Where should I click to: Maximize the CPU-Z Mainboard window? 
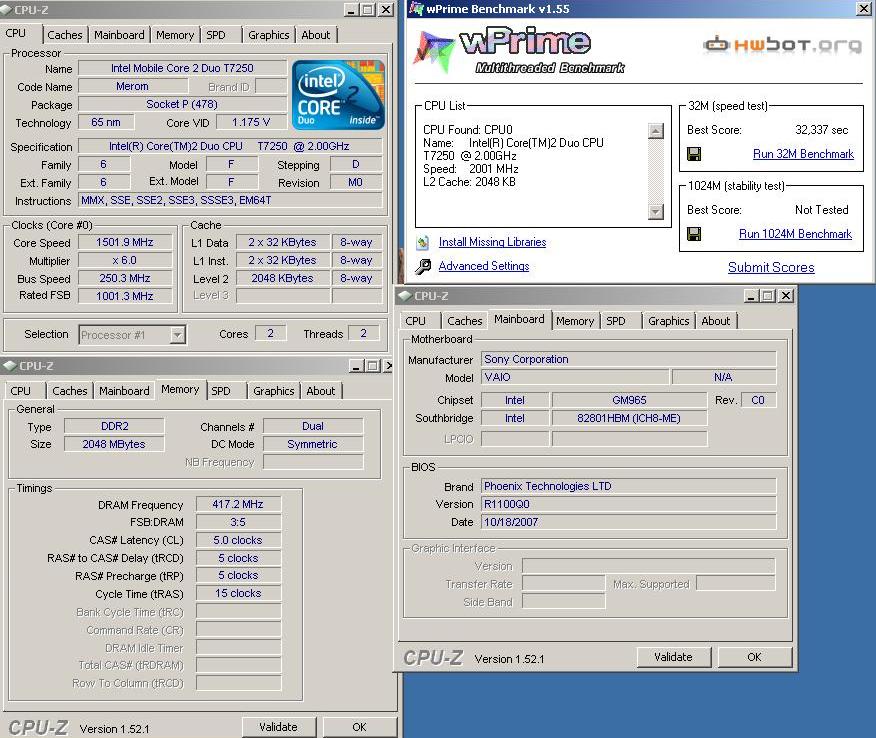click(769, 296)
